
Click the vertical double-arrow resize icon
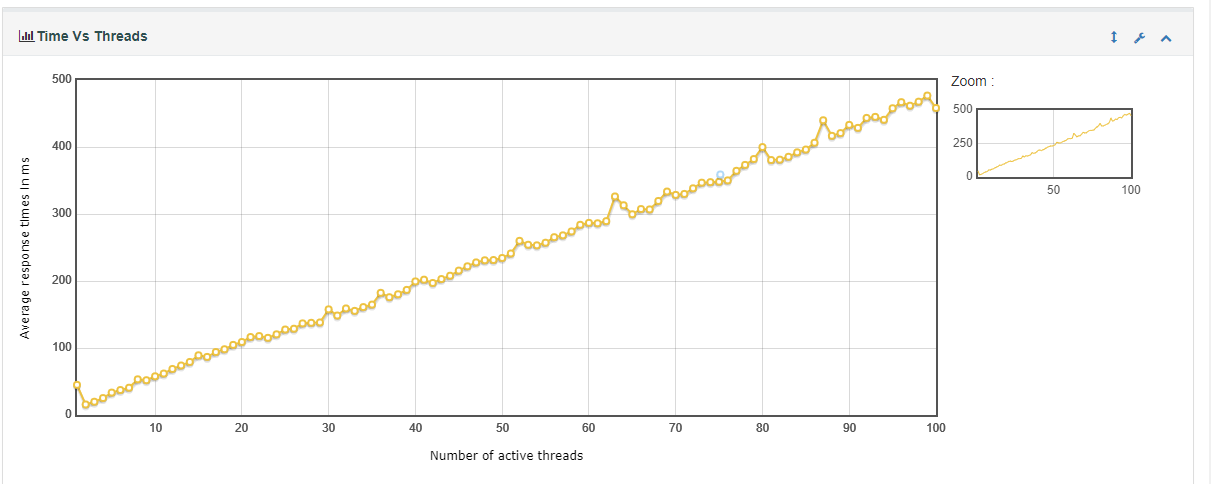(1114, 38)
